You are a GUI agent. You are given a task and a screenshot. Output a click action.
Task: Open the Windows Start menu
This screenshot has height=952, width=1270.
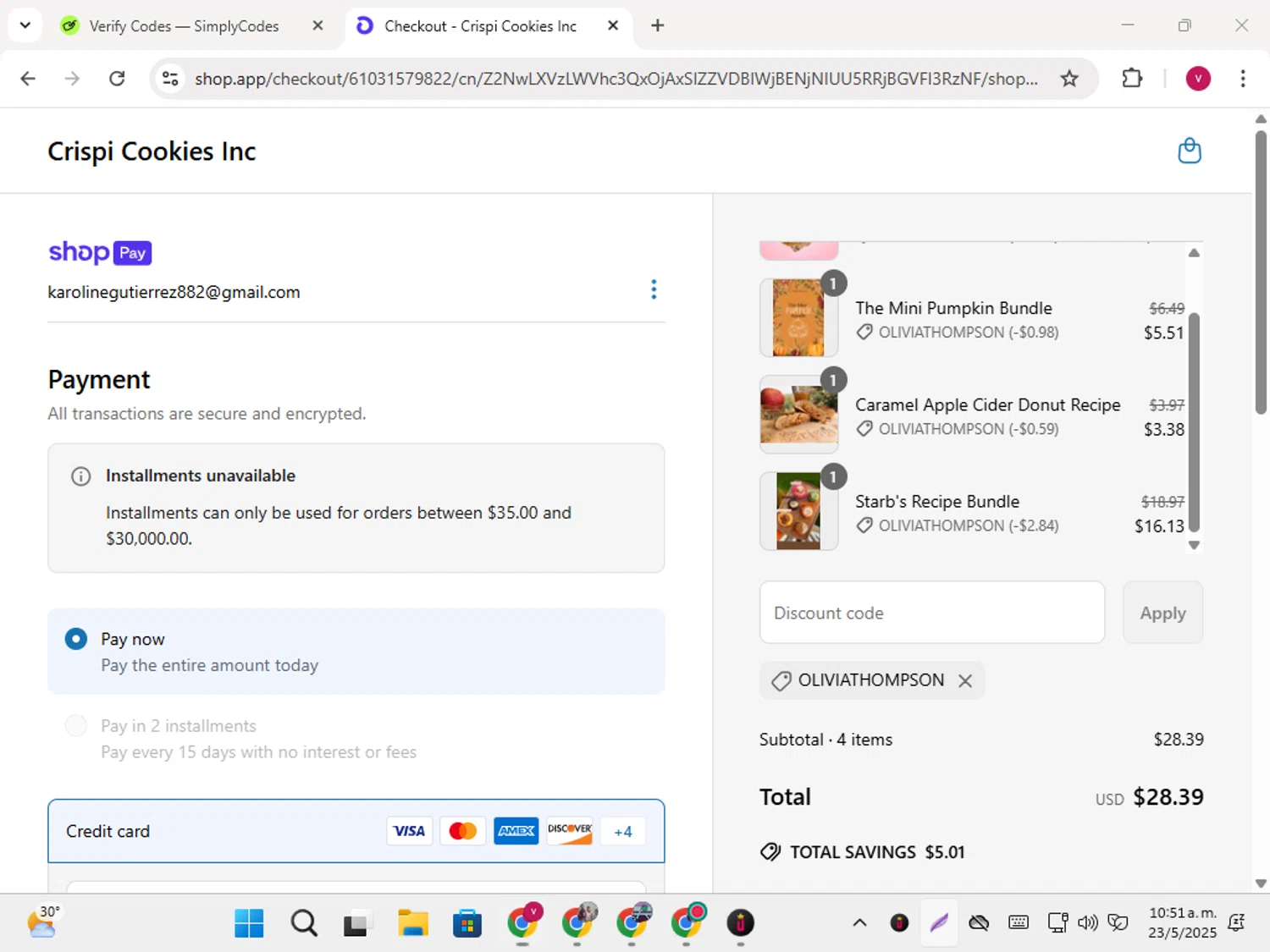coord(249,923)
